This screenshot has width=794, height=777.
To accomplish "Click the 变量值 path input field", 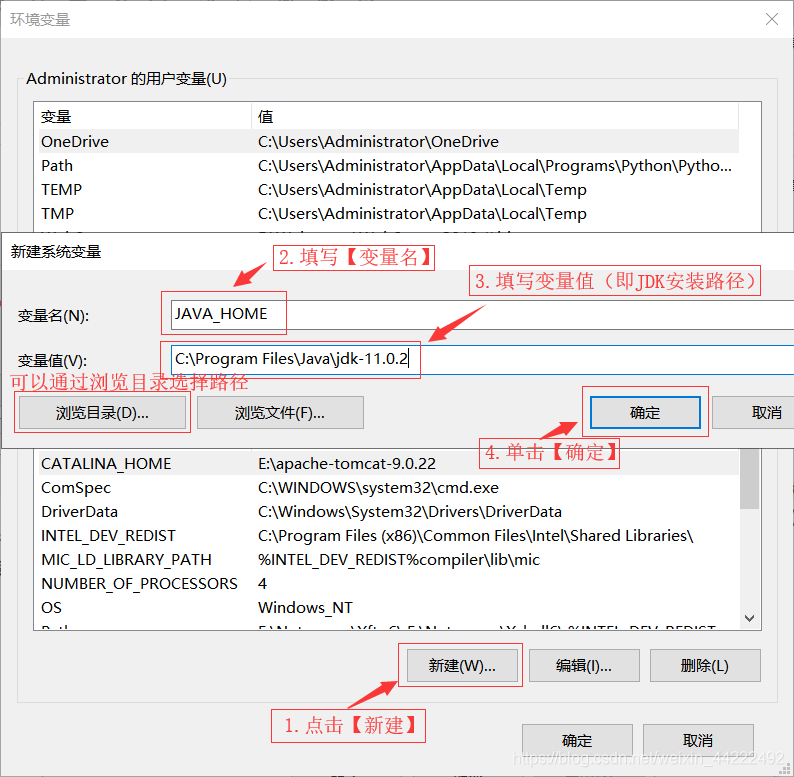I will coord(482,360).
